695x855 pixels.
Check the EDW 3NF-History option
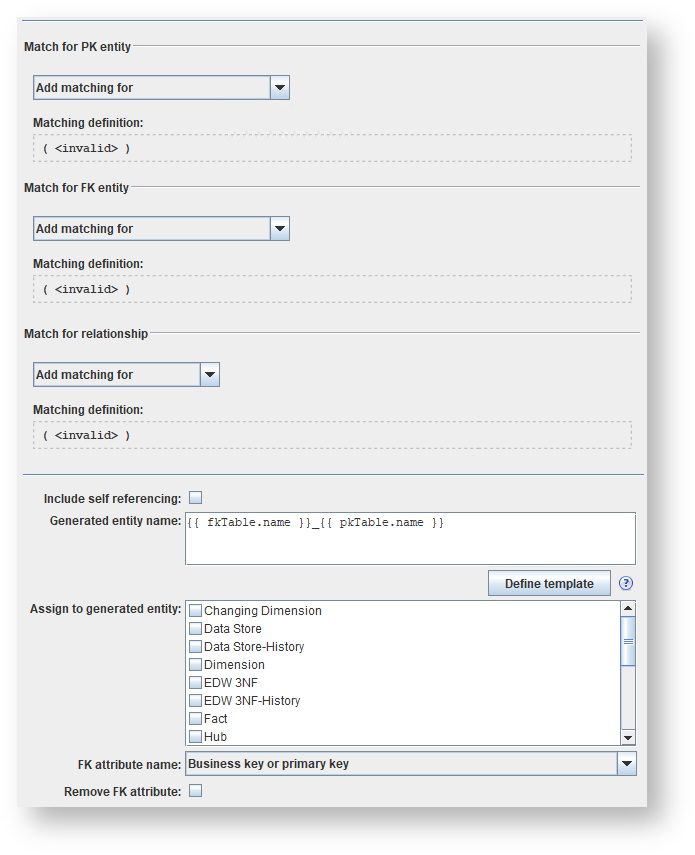click(x=196, y=701)
